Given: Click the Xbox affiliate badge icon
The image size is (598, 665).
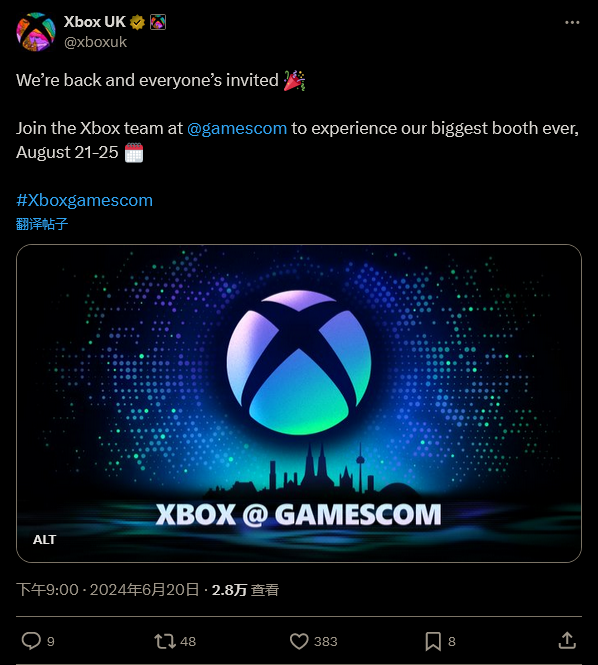Looking at the screenshot, I should click(158, 22).
